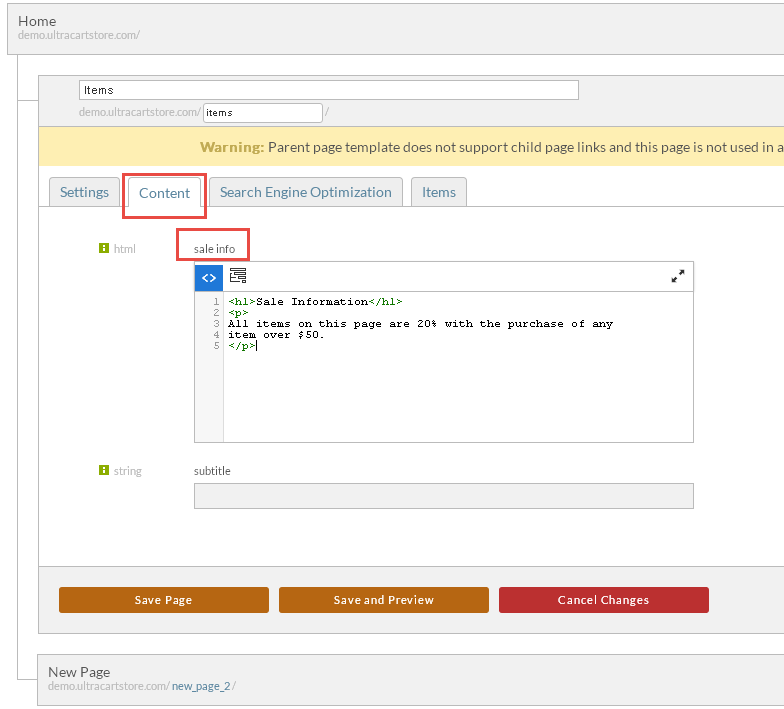
Task: Click the Save Page button
Action: point(164,600)
